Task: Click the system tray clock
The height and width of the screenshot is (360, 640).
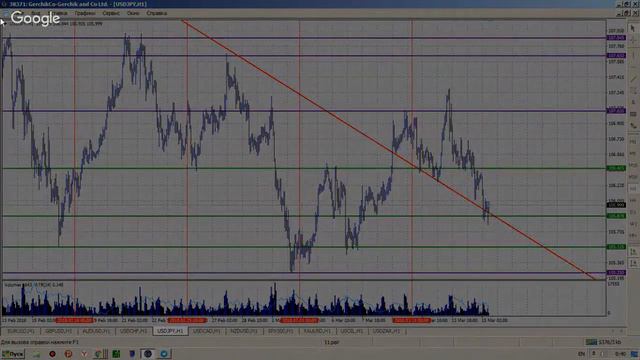Action: [x=620, y=354]
